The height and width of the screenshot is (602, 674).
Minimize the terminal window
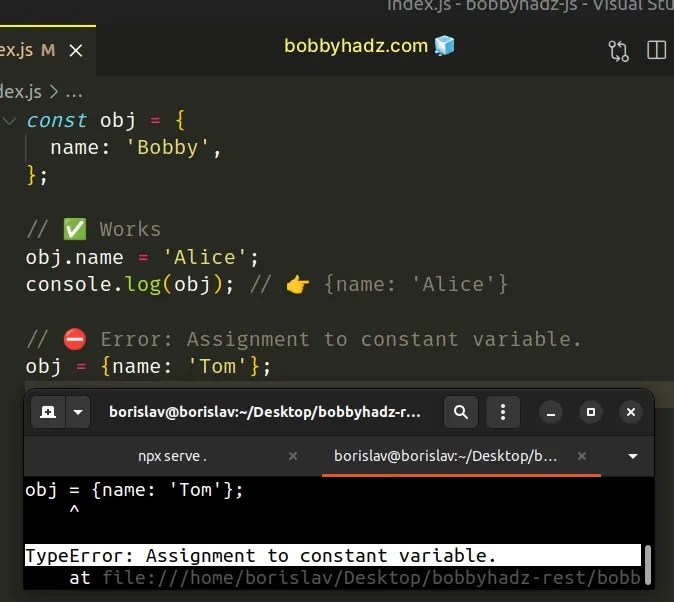point(551,412)
